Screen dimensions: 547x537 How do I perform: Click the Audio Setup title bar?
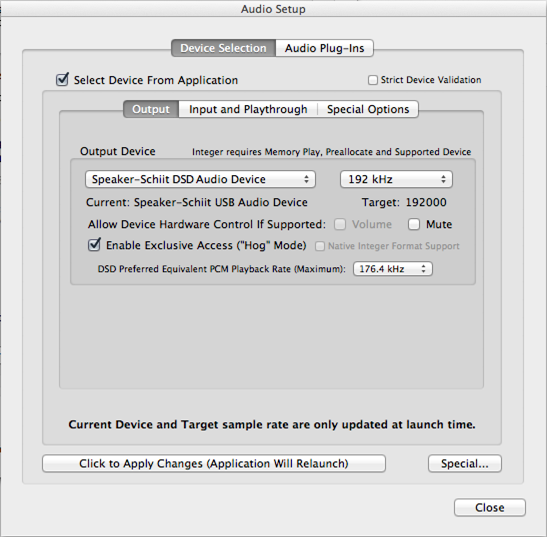pyautogui.click(x=273, y=9)
